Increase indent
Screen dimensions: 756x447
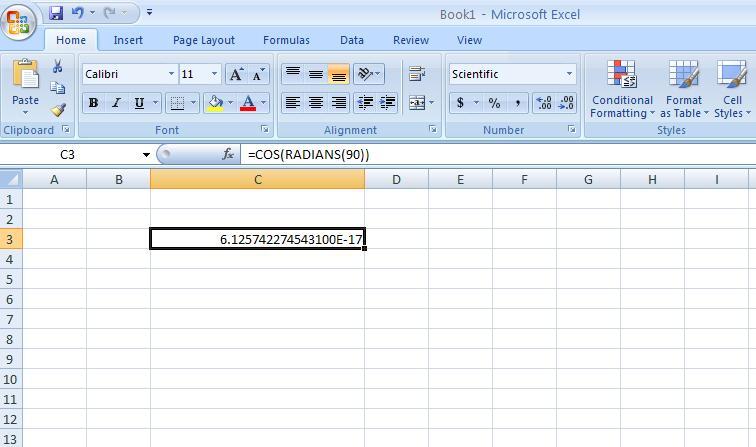[388, 103]
